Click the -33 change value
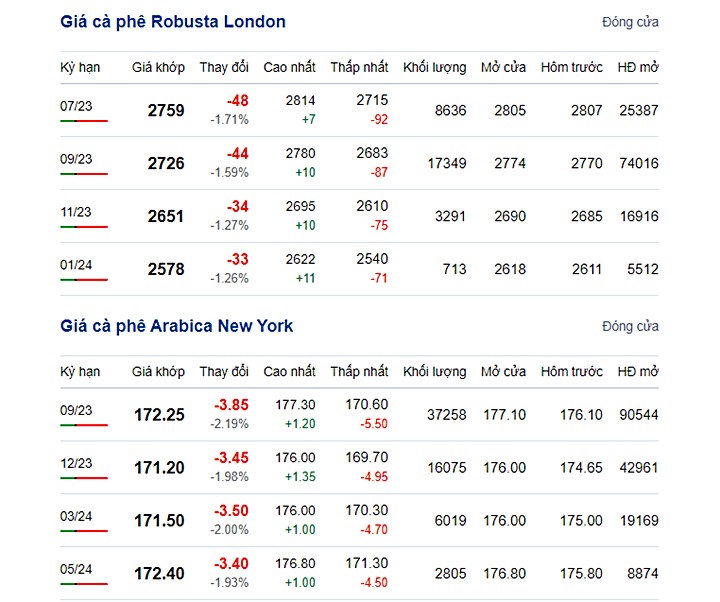This screenshot has width=720, height=602. tap(237, 259)
